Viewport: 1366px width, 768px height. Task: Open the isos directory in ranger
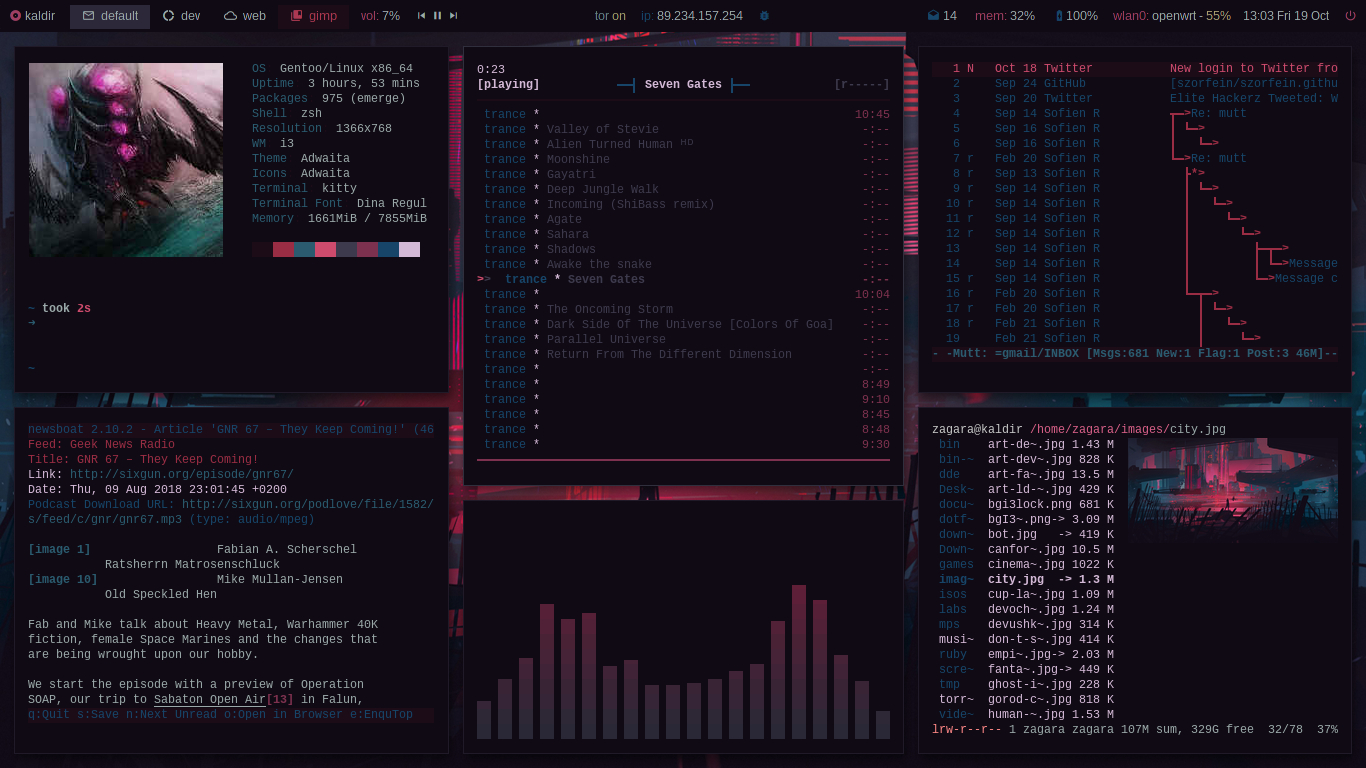tap(953, 594)
